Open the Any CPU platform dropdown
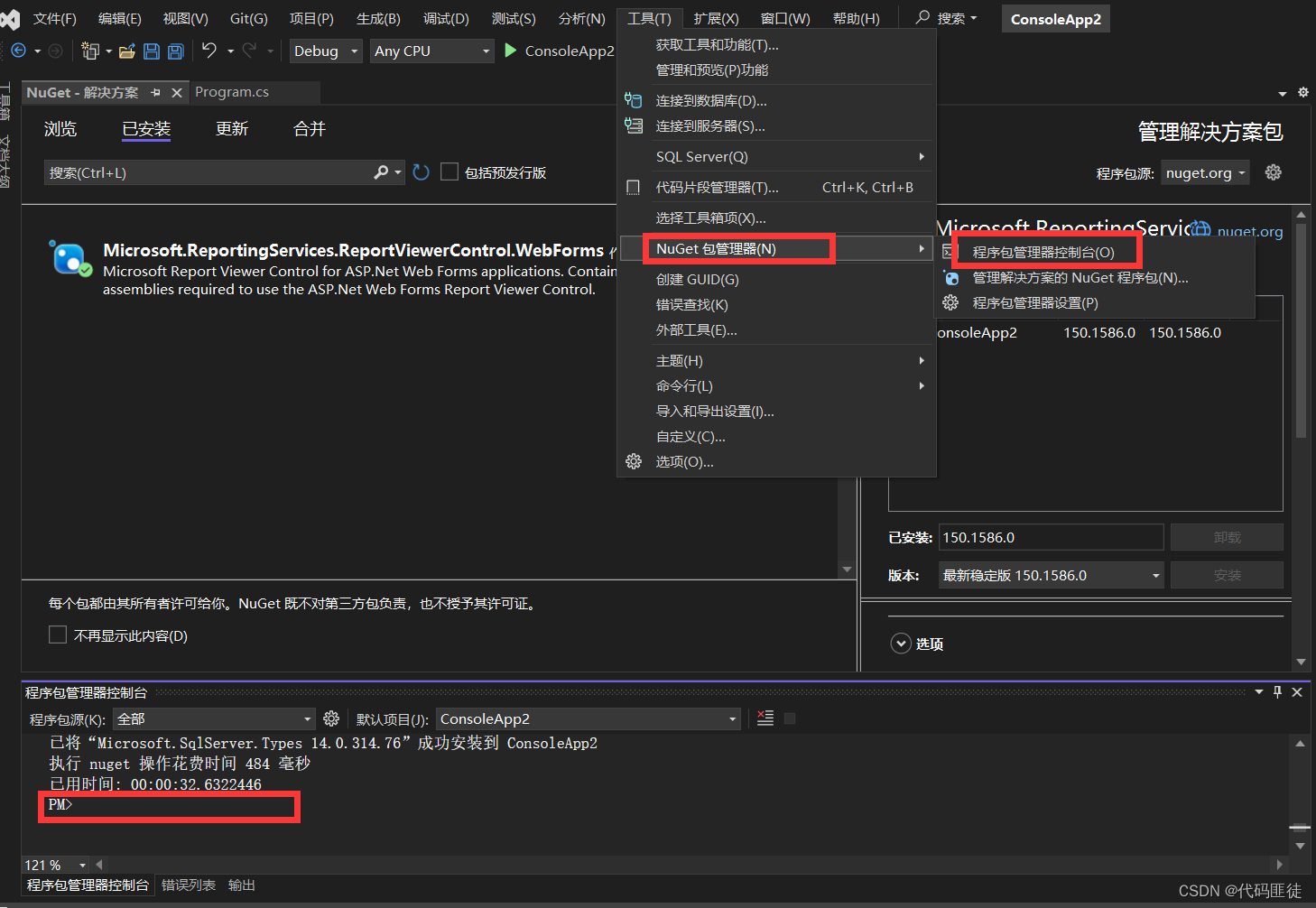 [432, 51]
